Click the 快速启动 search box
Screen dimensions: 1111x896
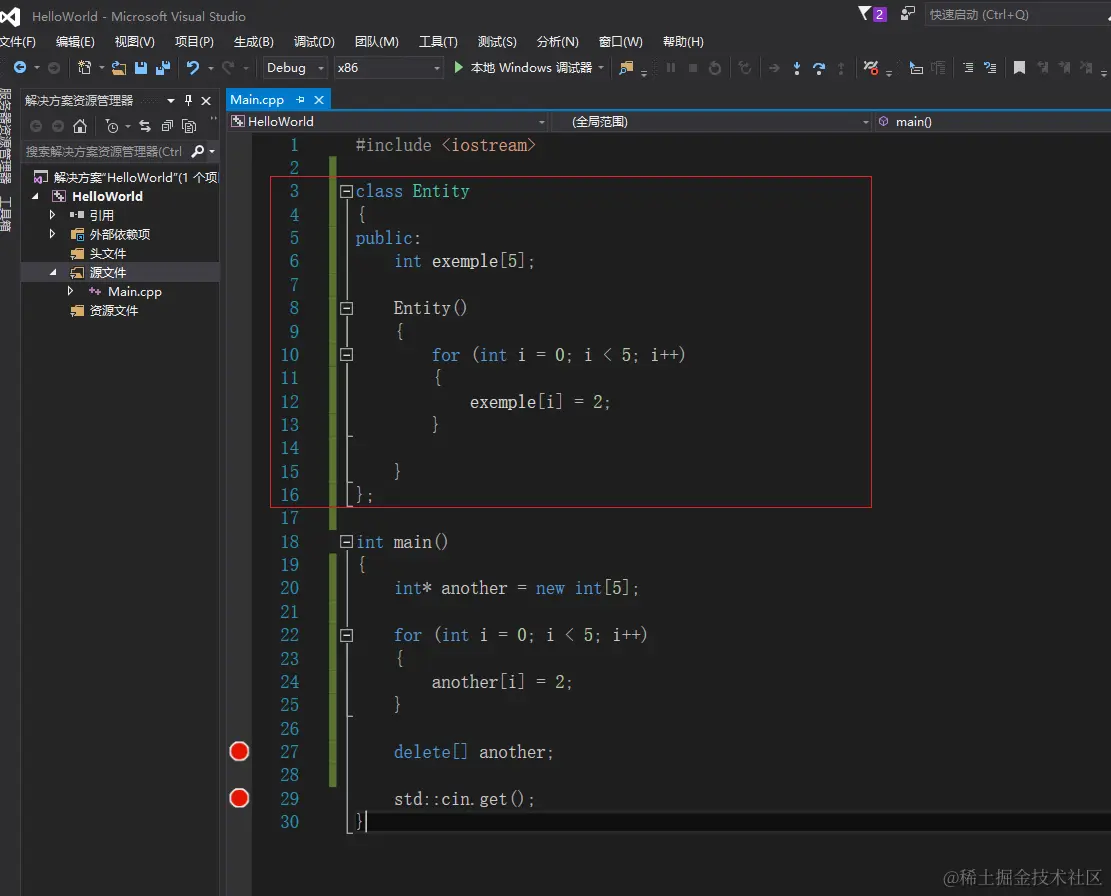tap(1012, 14)
